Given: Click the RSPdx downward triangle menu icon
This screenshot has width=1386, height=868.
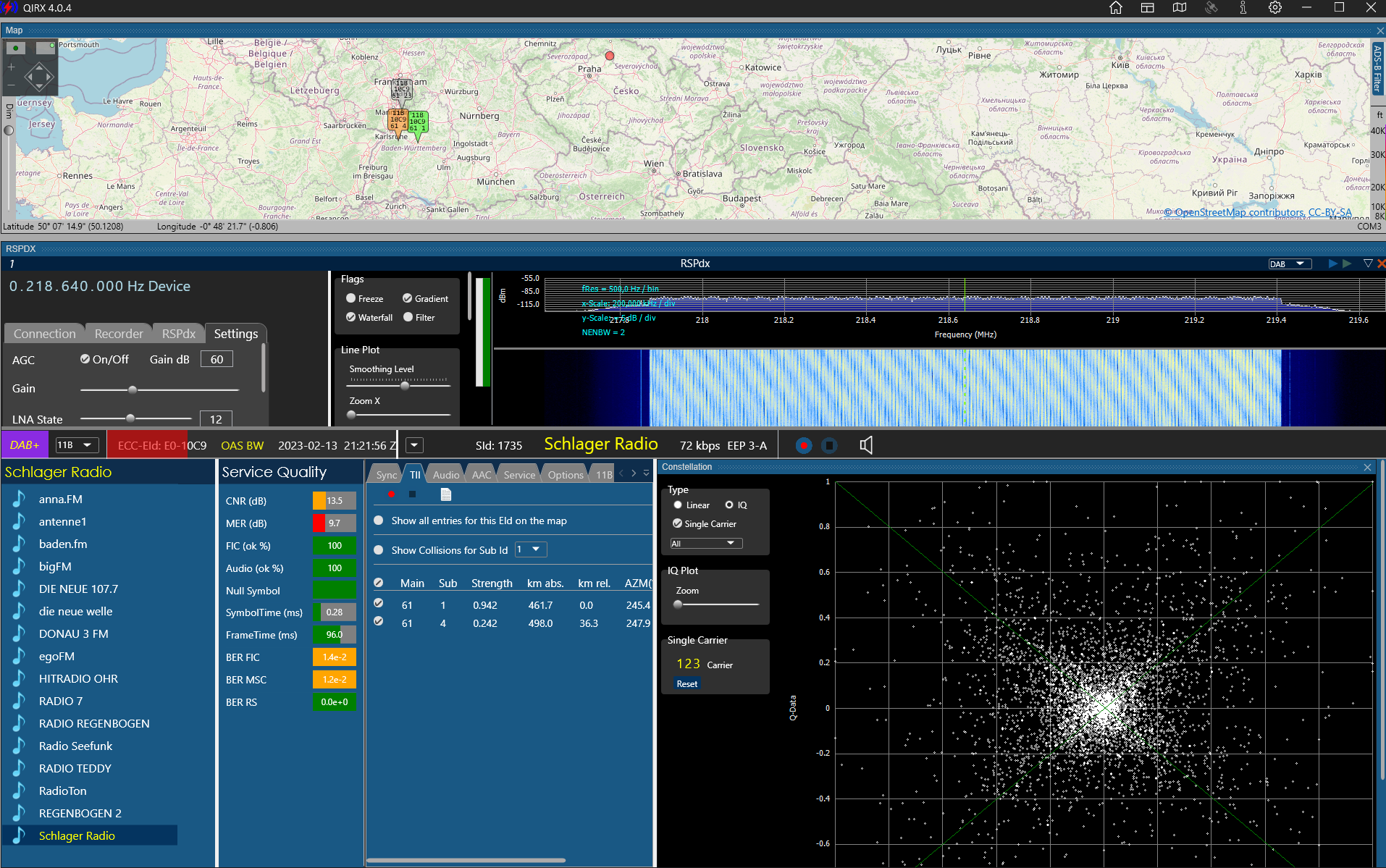Looking at the screenshot, I should tap(1368, 264).
